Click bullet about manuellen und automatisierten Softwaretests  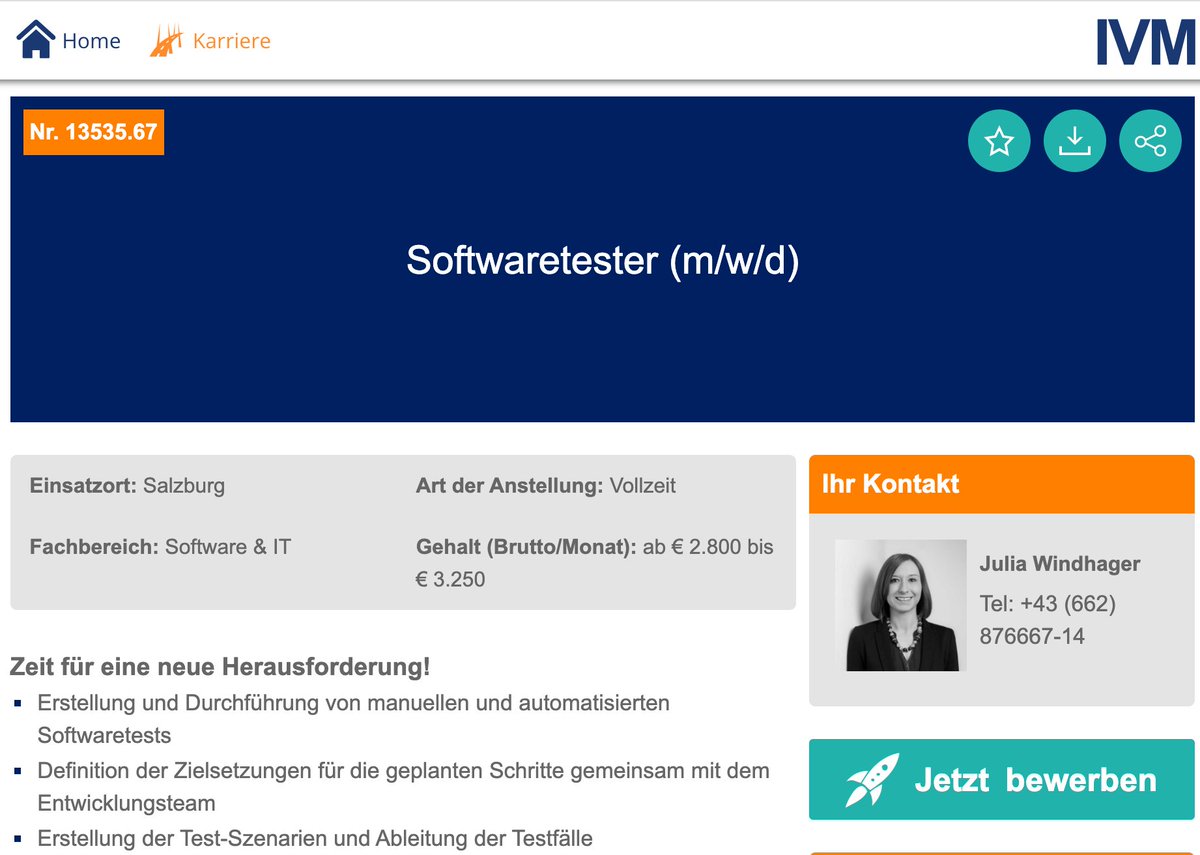(x=354, y=719)
